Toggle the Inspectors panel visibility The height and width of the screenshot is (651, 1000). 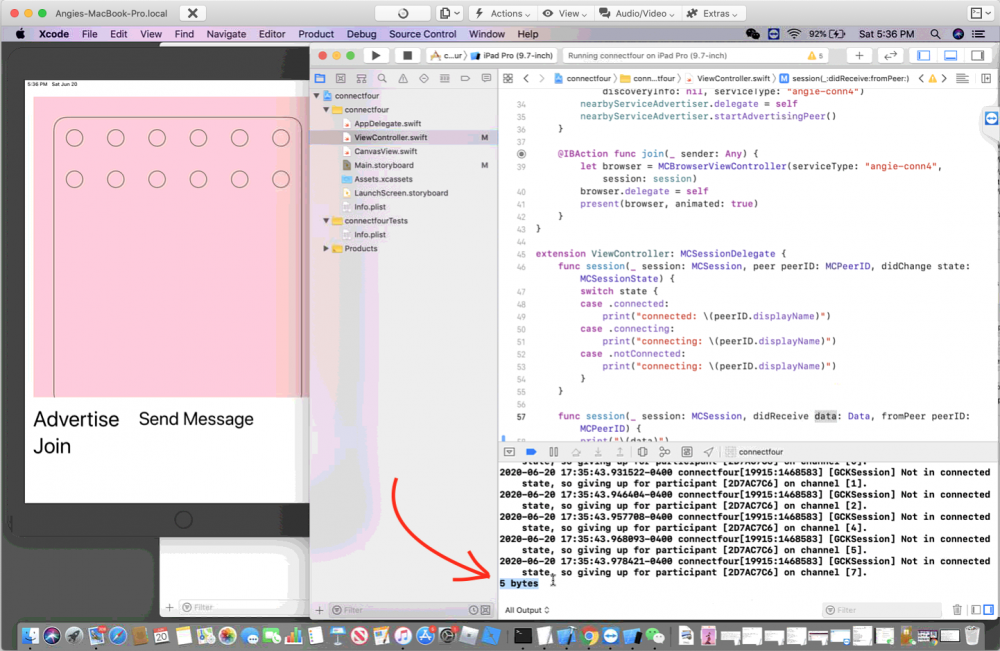click(x=976, y=56)
